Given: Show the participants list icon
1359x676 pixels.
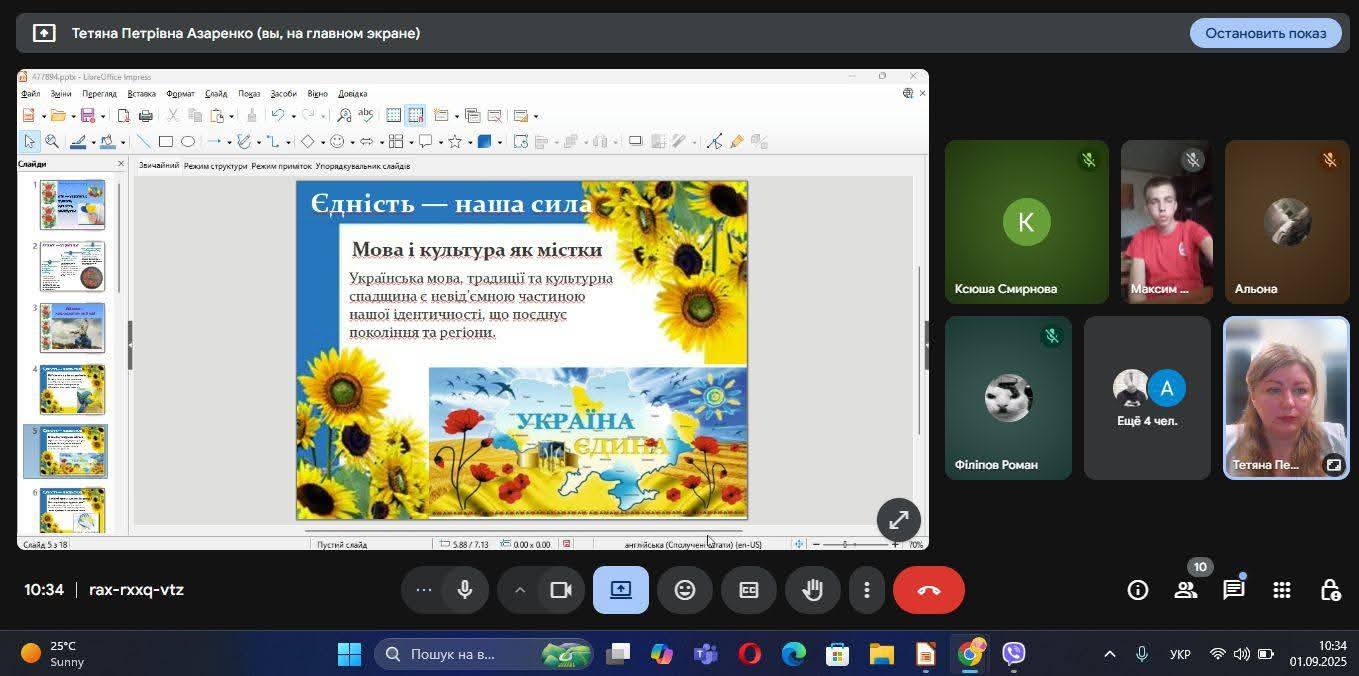Looking at the screenshot, I should point(1186,590).
